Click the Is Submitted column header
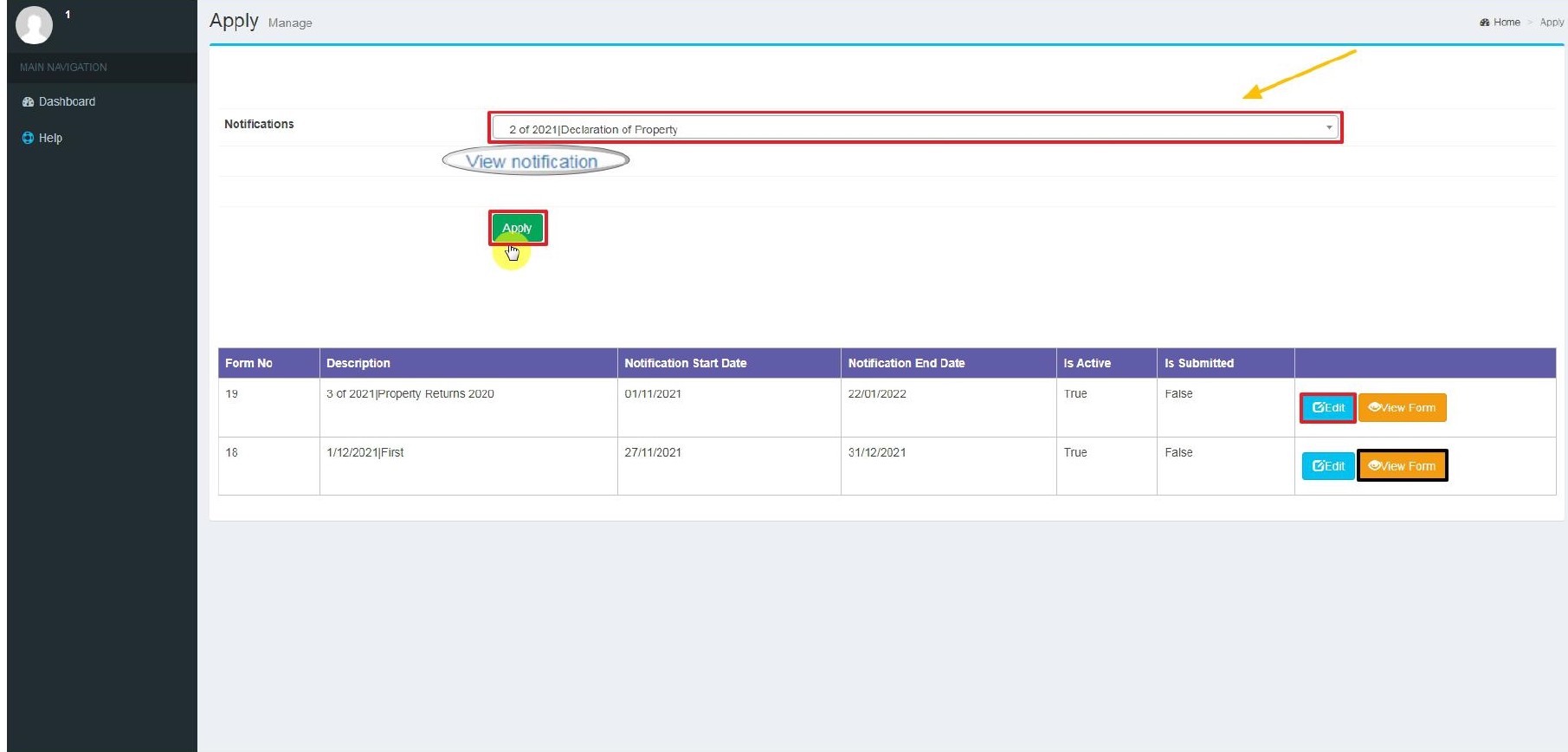1568x752 pixels. click(1198, 363)
